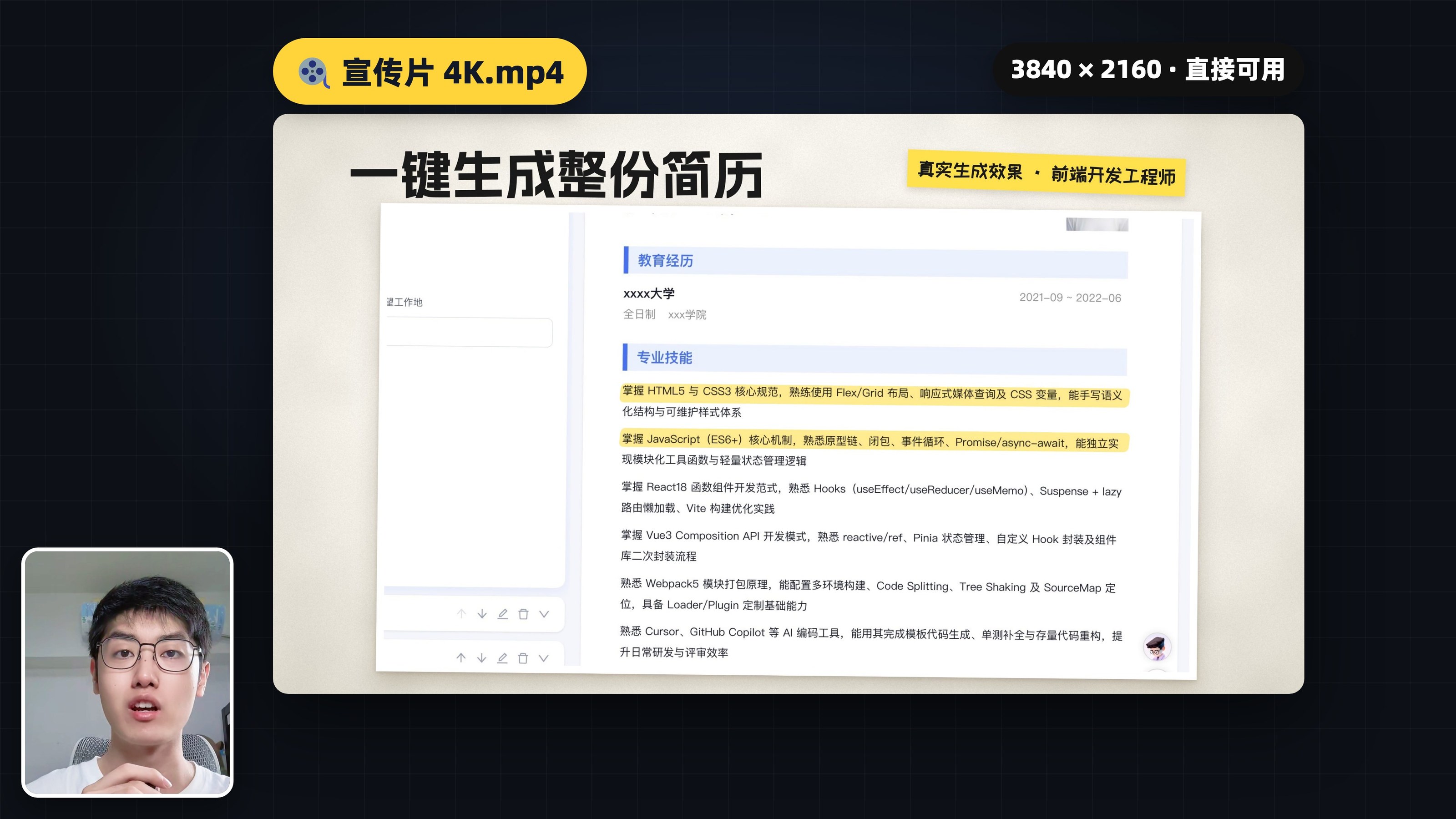
Task: Click the move-down arrow in the upper section card
Action: click(x=482, y=614)
